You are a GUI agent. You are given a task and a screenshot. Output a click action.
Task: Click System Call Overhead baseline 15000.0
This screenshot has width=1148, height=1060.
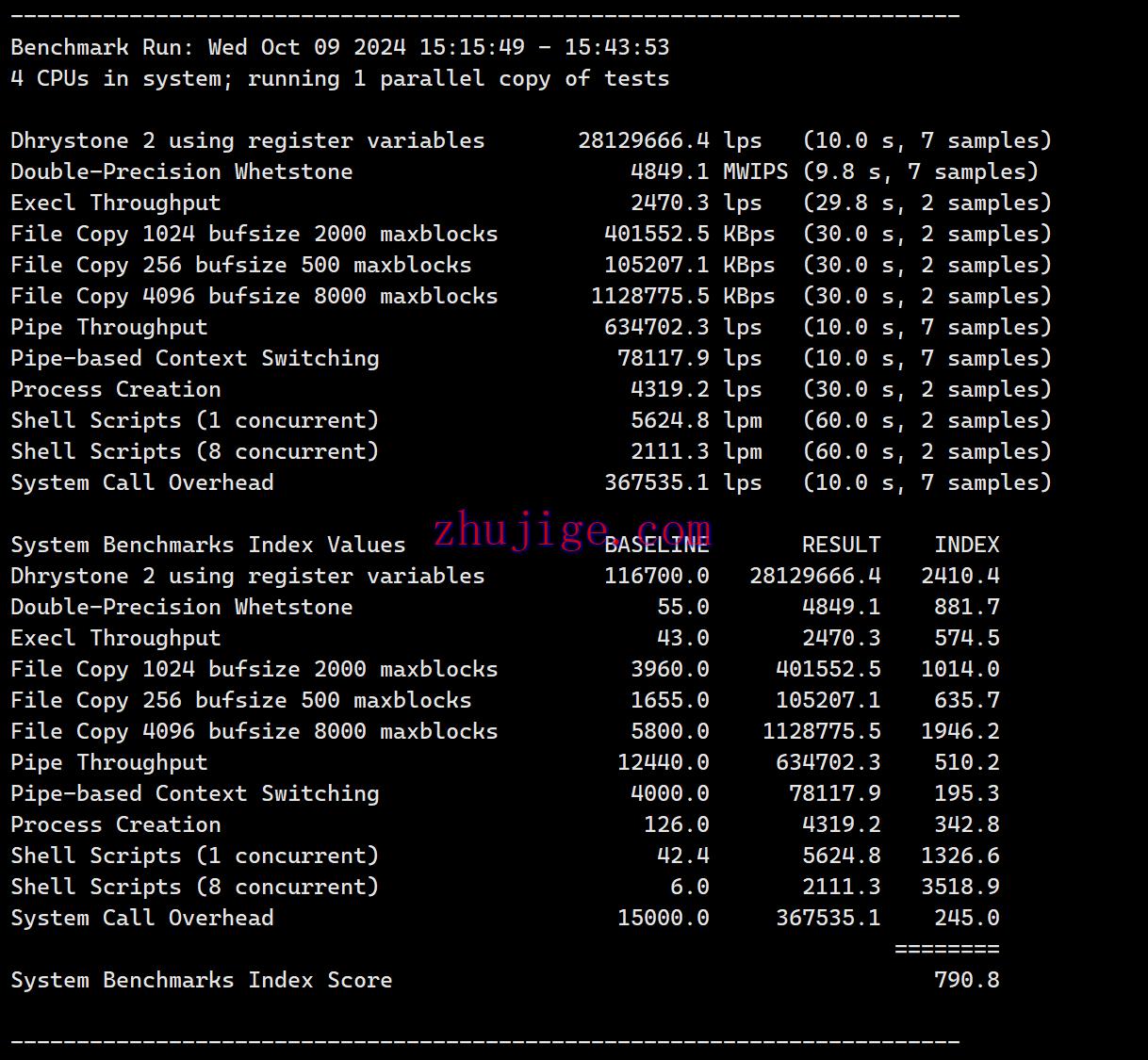click(x=663, y=918)
